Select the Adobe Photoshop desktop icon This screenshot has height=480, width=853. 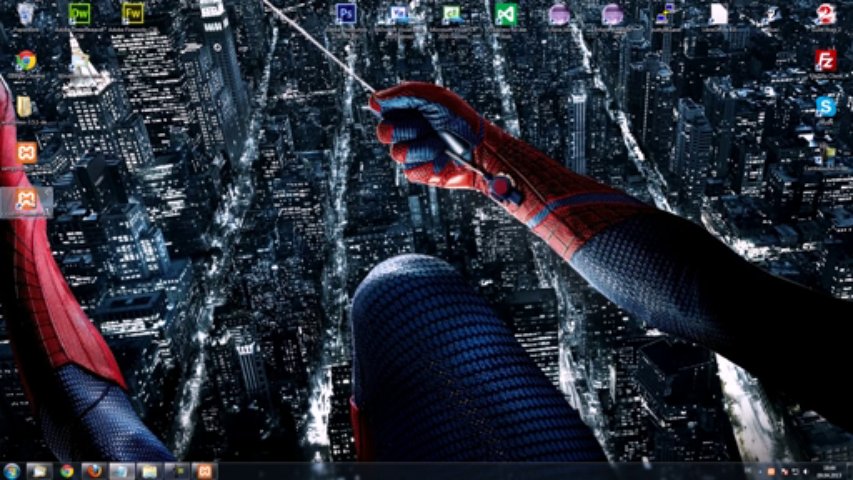click(346, 14)
